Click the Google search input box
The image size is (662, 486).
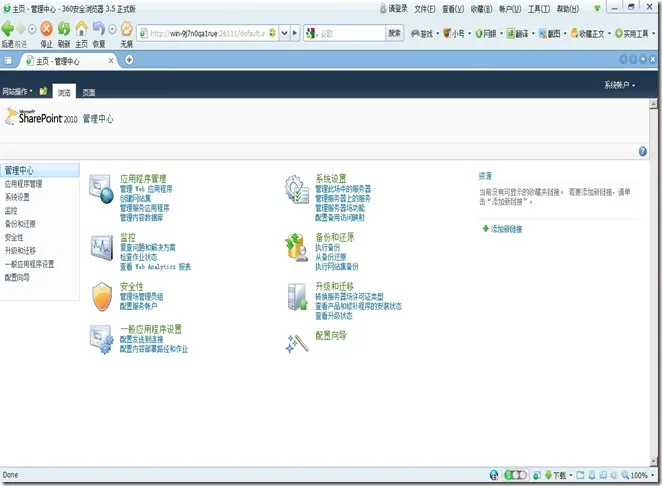(351, 33)
